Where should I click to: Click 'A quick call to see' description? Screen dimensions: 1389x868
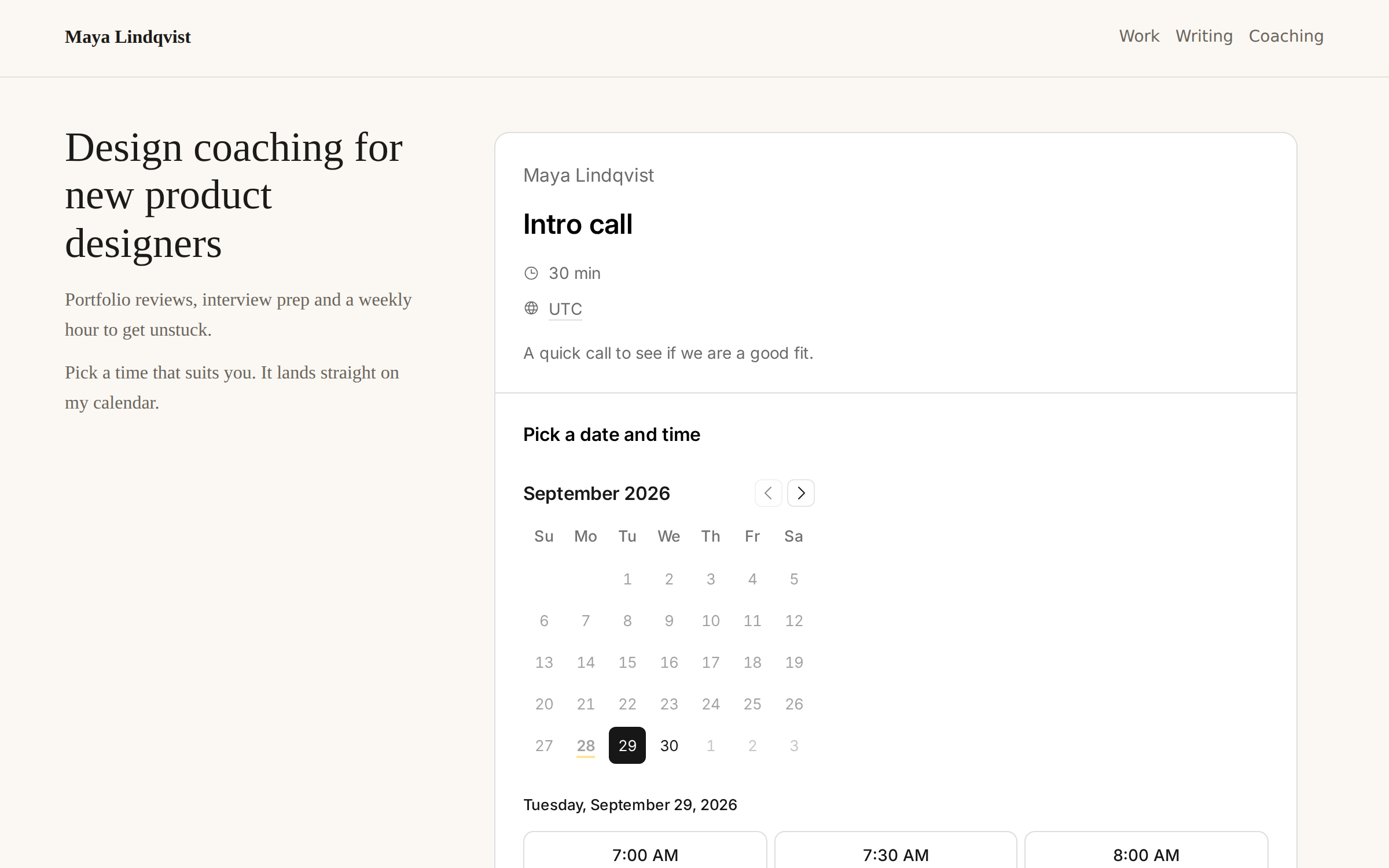click(668, 353)
